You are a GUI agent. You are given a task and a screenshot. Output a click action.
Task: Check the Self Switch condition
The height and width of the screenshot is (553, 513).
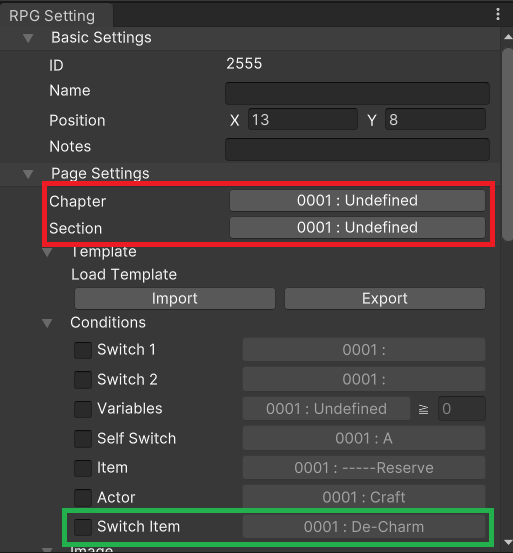[x=83, y=439]
